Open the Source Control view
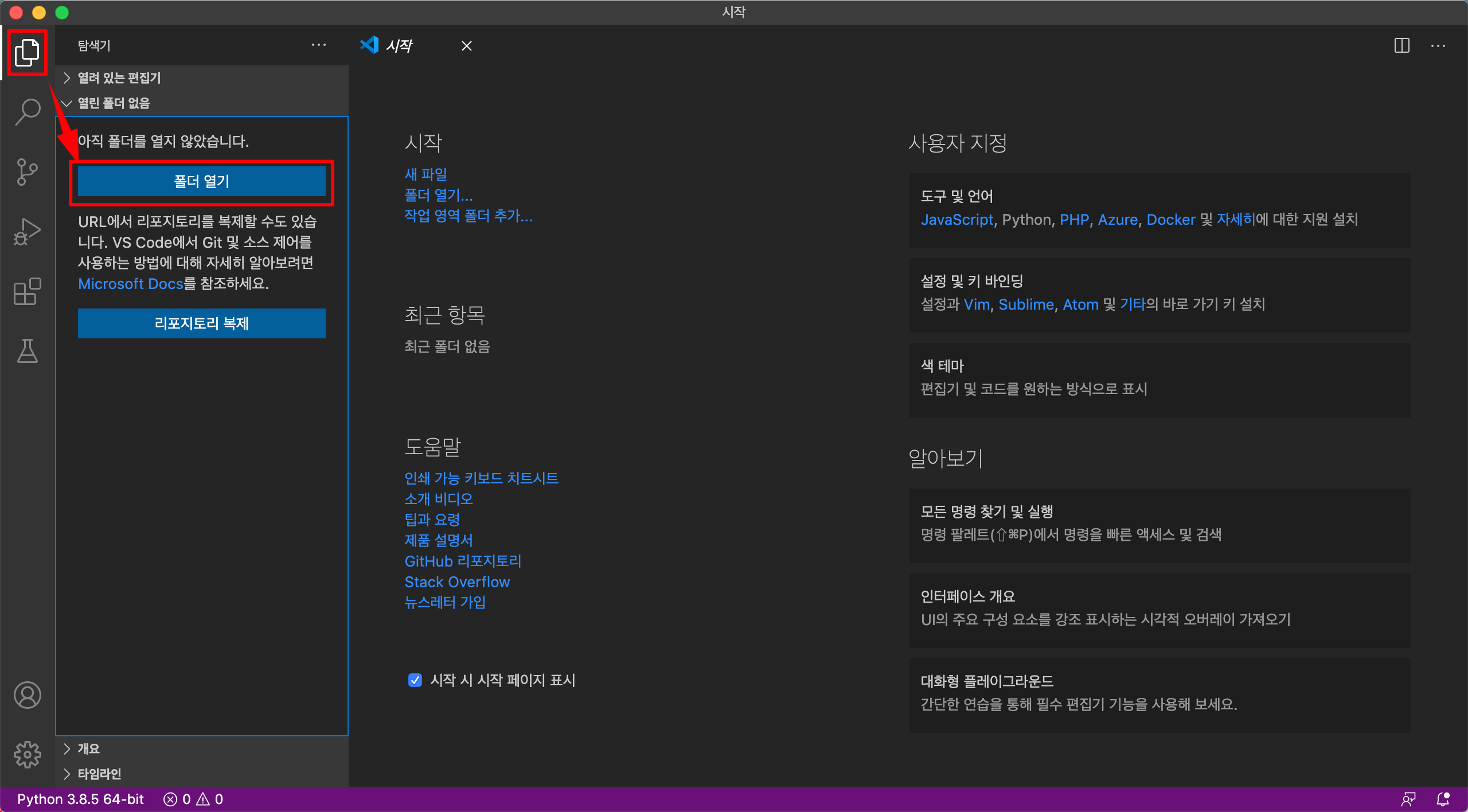Viewport: 1468px width, 812px height. coord(27,172)
